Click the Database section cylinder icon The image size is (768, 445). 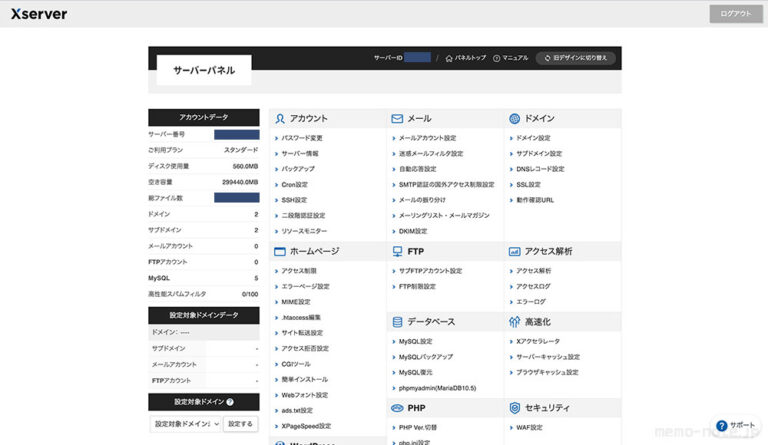click(x=397, y=322)
